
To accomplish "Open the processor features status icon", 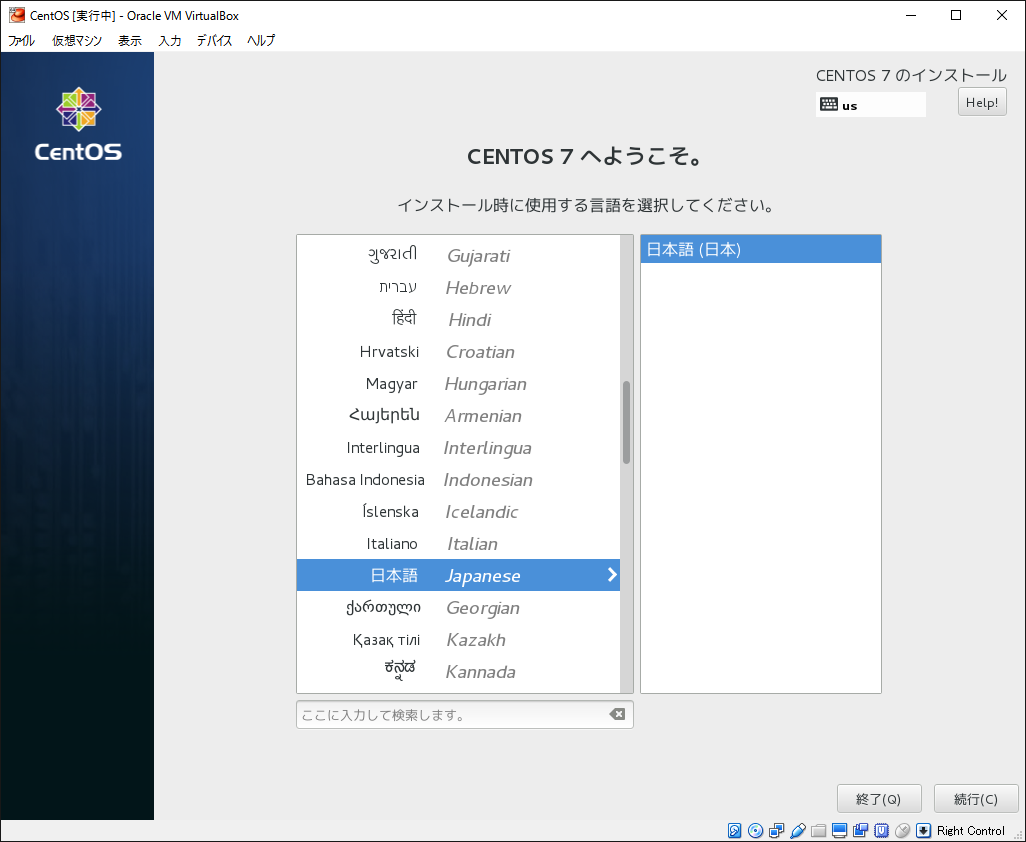I will point(881,830).
